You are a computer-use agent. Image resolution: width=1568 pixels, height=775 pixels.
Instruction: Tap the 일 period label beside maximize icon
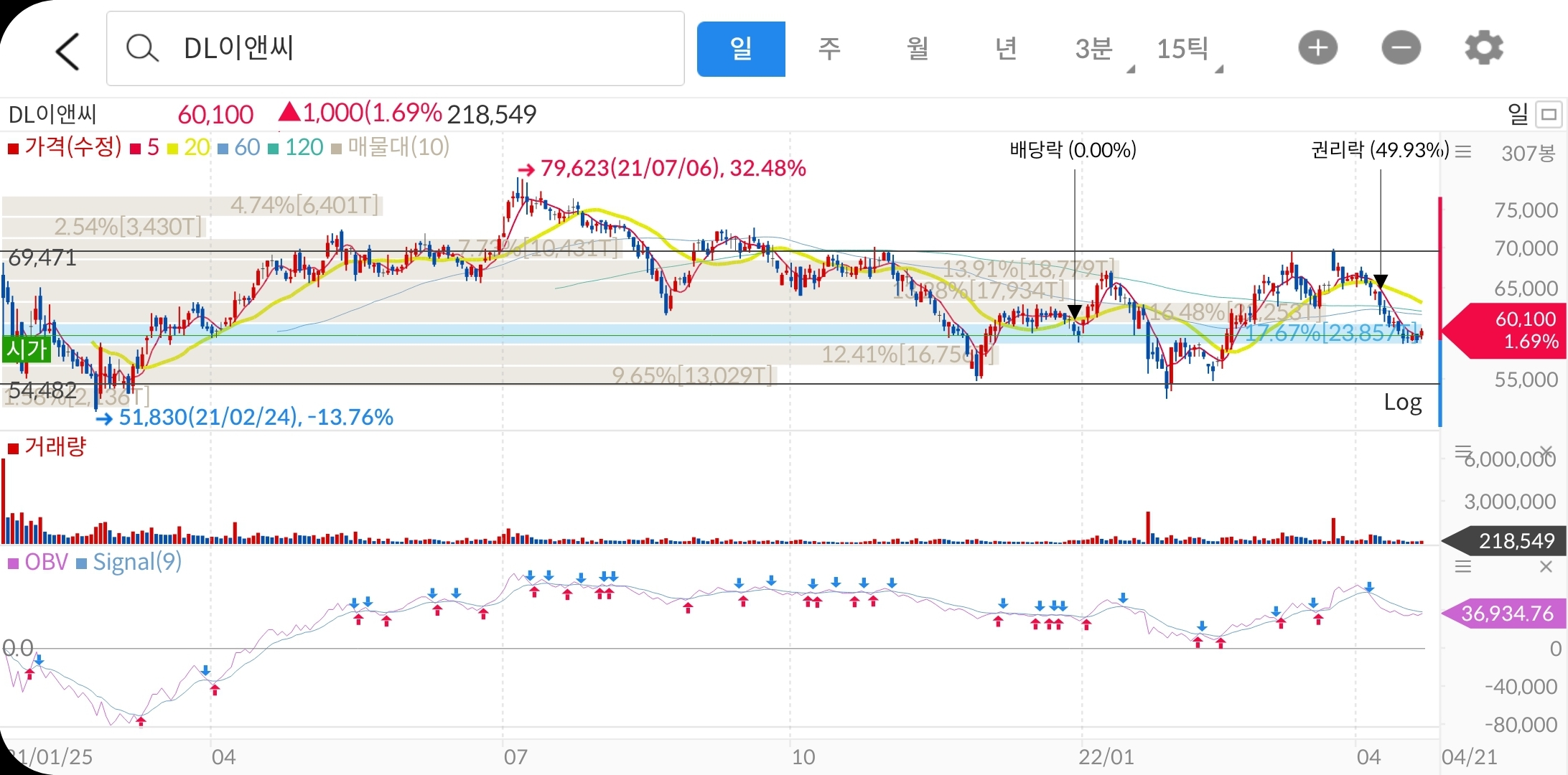pos(1518,114)
